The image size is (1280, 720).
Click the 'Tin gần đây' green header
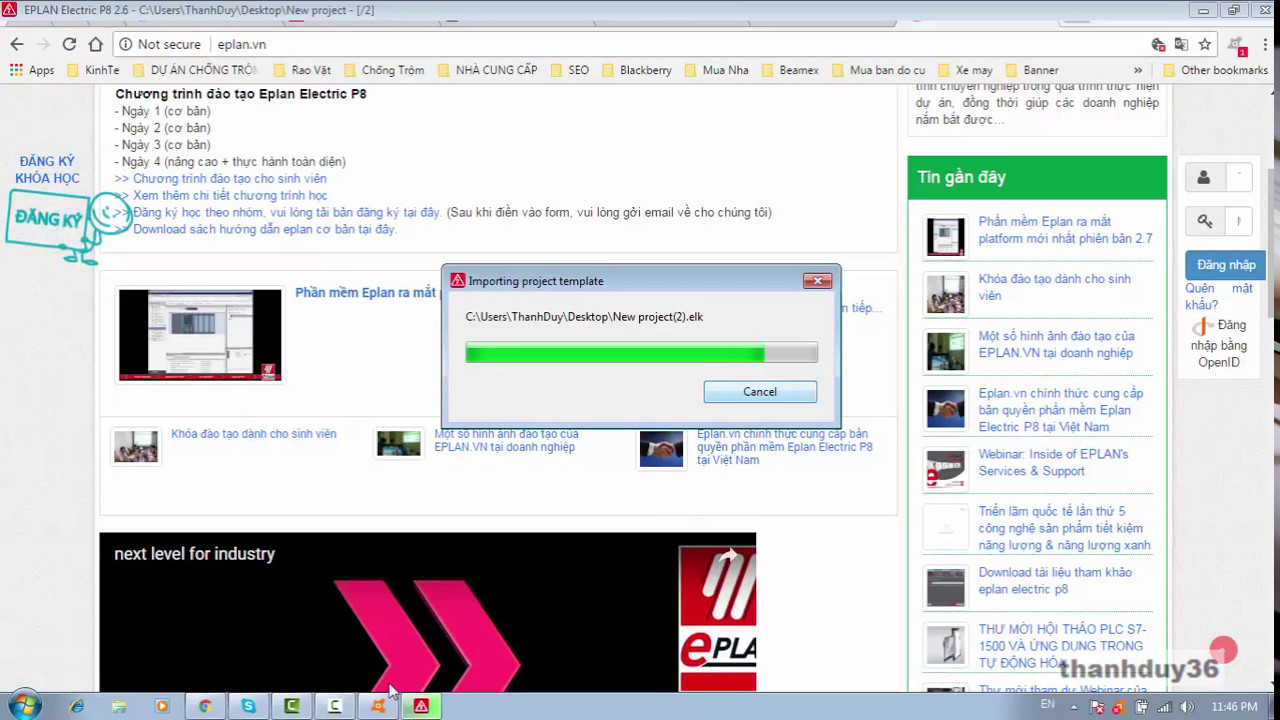click(x=1037, y=177)
